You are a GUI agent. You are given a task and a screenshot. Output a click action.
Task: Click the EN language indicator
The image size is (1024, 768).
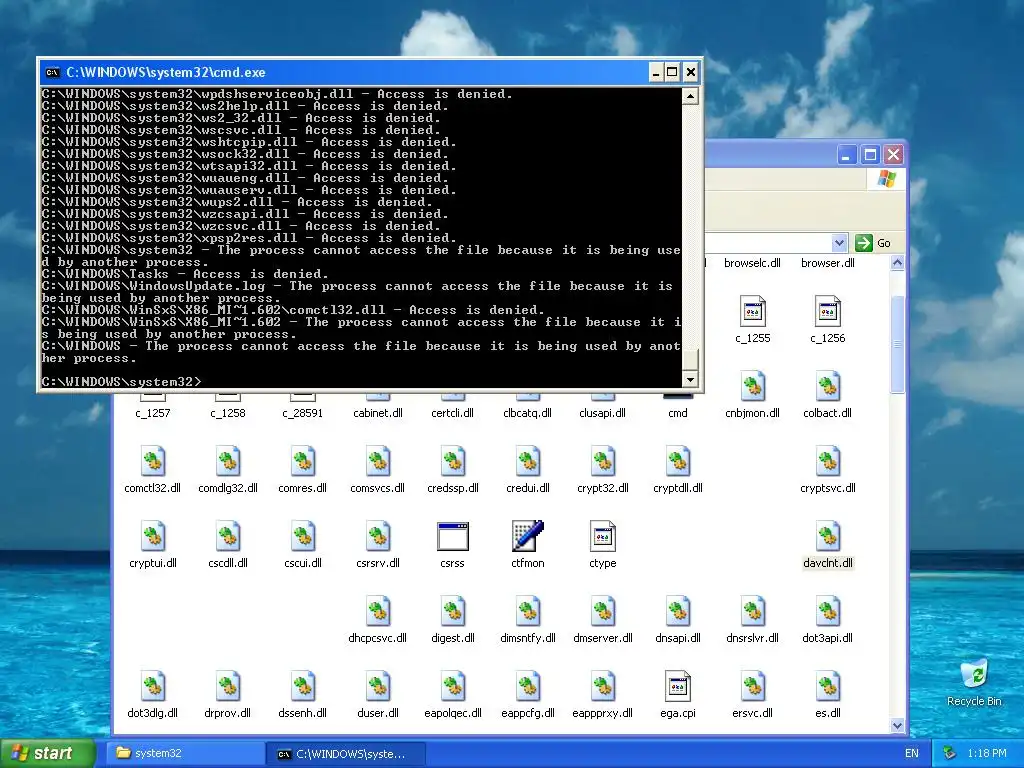click(912, 754)
